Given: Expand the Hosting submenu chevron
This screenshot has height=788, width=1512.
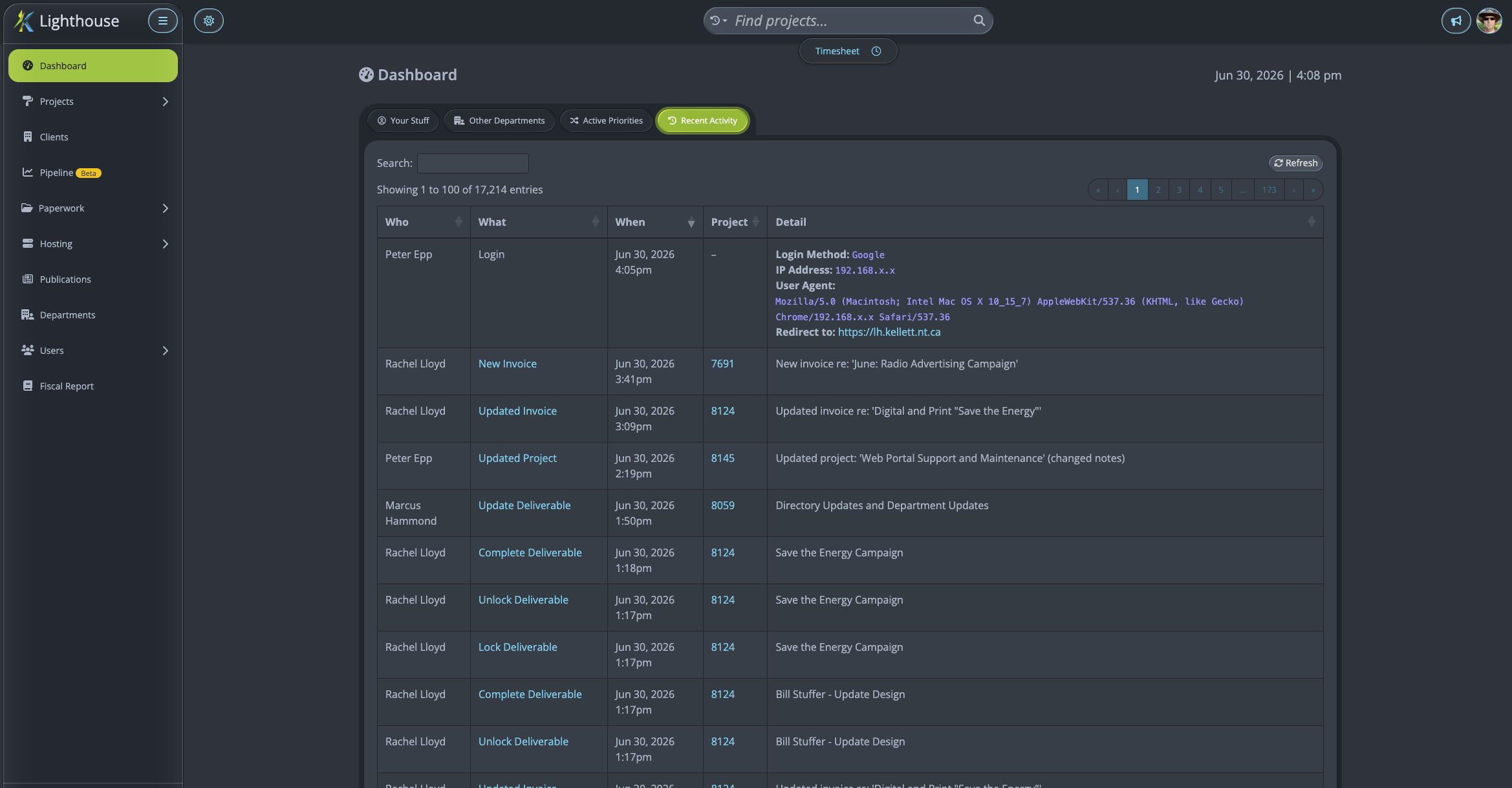Looking at the screenshot, I should point(166,244).
